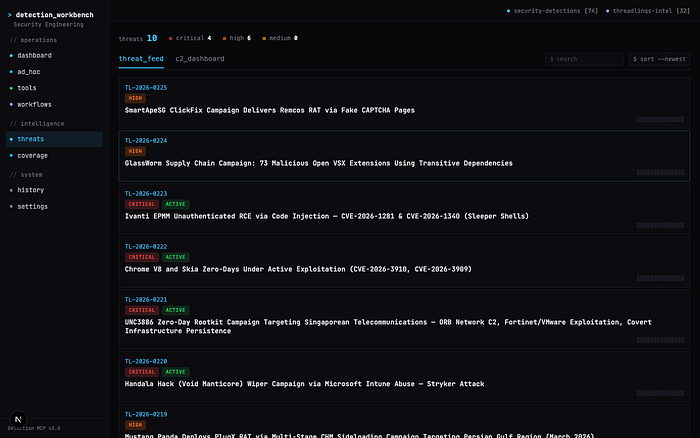
Task: Click the threats 10 total count
Action: pos(138,38)
